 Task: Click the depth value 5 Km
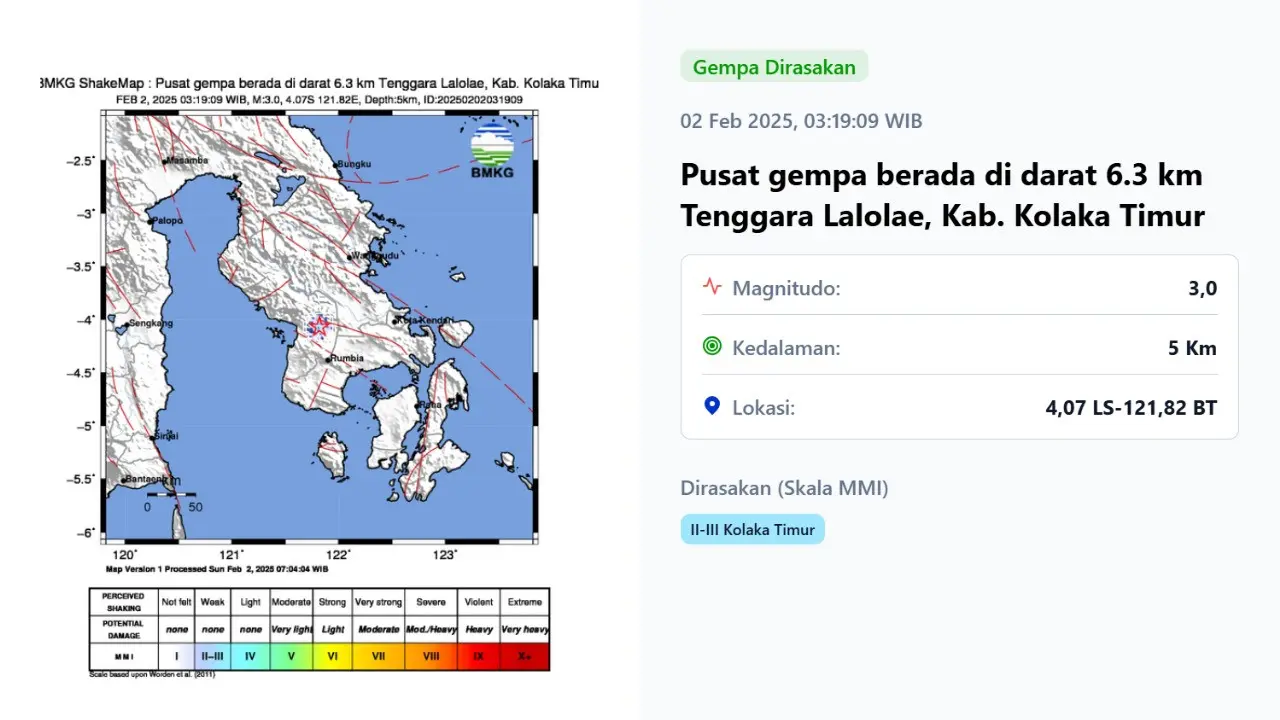pyautogui.click(x=1192, y=348)
